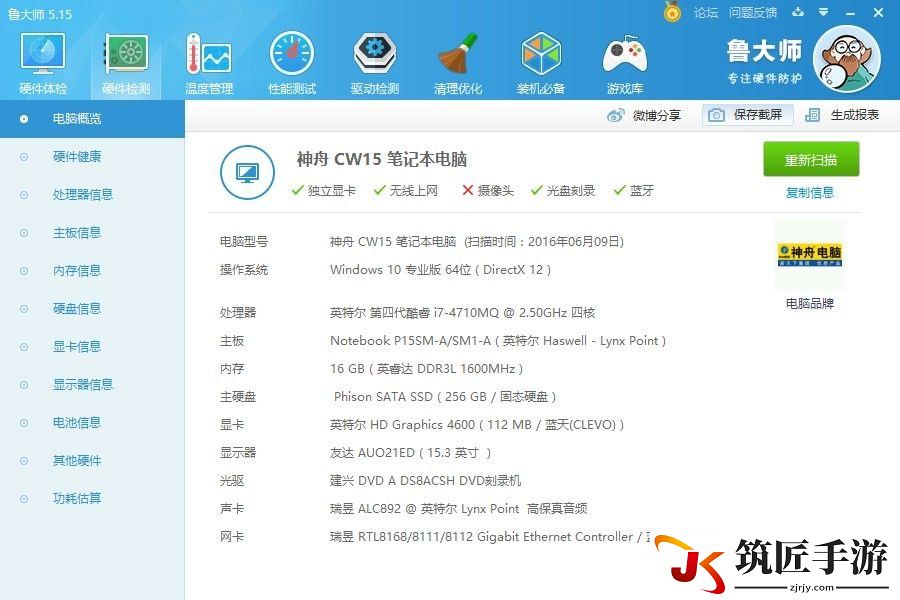Viewport: 900px width, 600px height.
Task: Click the HD Graphics 4600 graphics value
Action: coord(476,425)
